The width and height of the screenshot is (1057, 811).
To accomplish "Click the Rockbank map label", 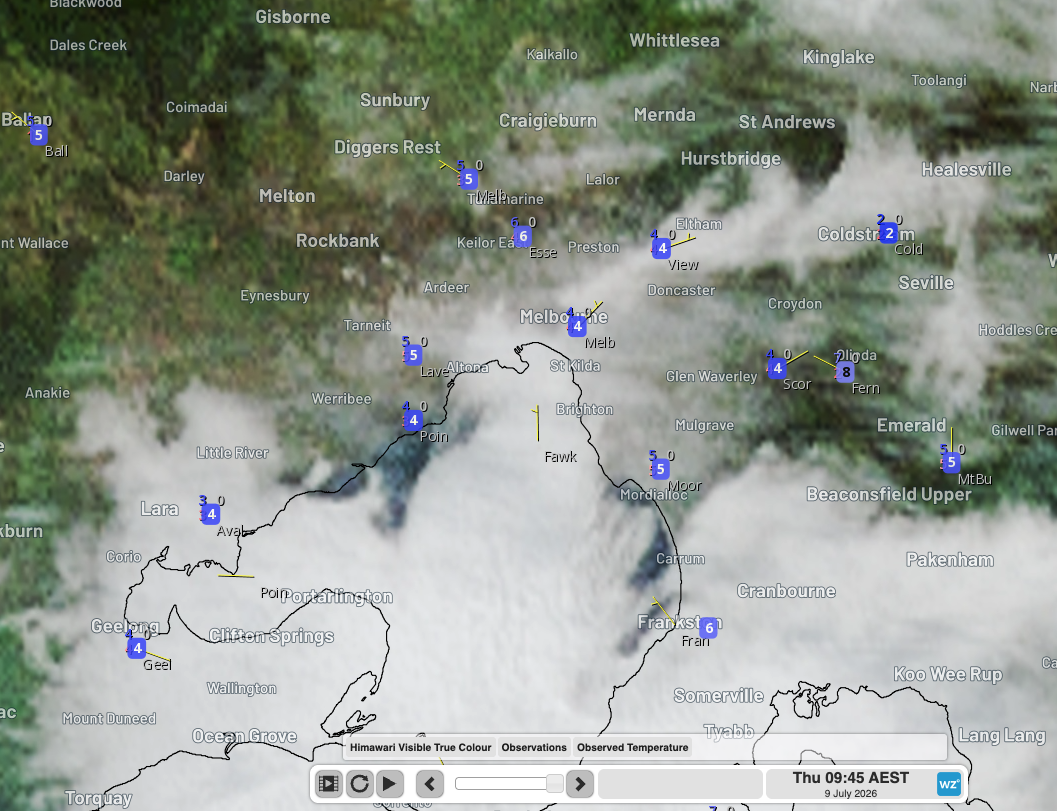I will tap(337, 241).
